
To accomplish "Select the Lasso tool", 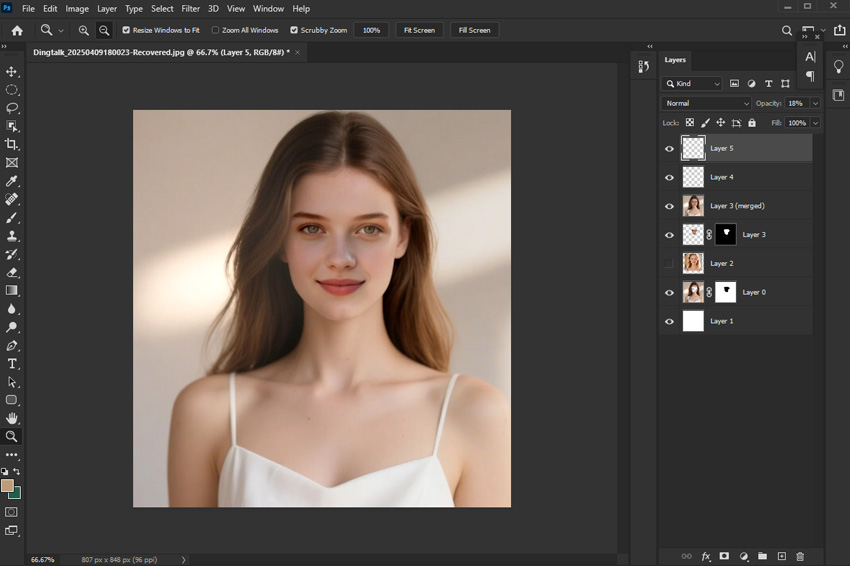I will (x=11, y=108).
